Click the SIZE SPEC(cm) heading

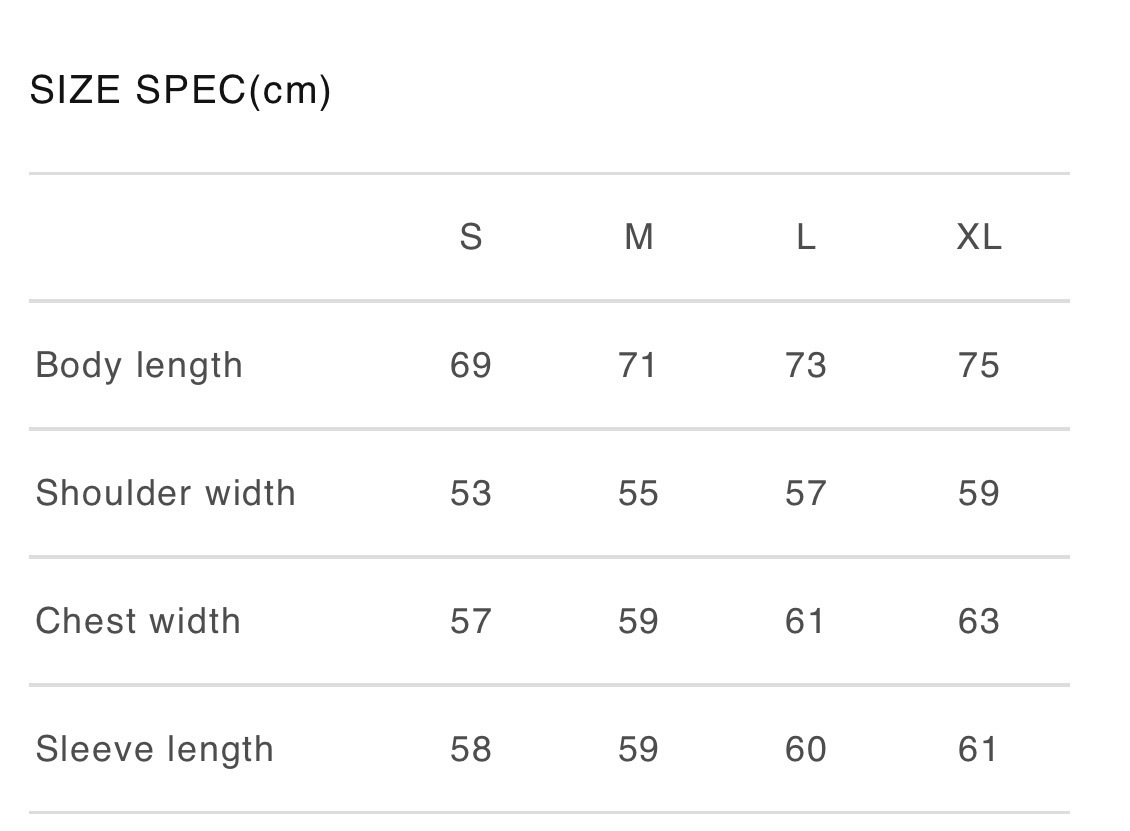180,91
